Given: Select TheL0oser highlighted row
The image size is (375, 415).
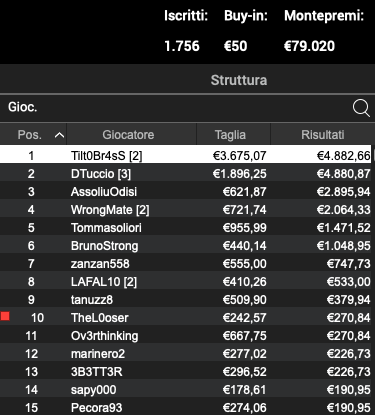Looking at the screenshot, I should point(185,318).
